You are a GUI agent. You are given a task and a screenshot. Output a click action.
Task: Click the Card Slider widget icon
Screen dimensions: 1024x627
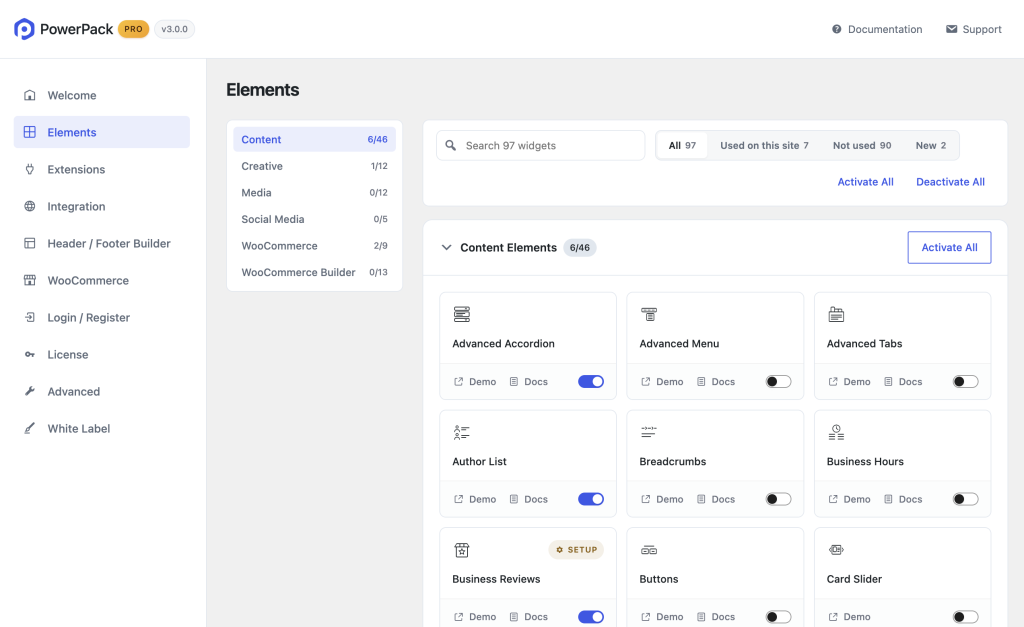[x=836, y=550]
